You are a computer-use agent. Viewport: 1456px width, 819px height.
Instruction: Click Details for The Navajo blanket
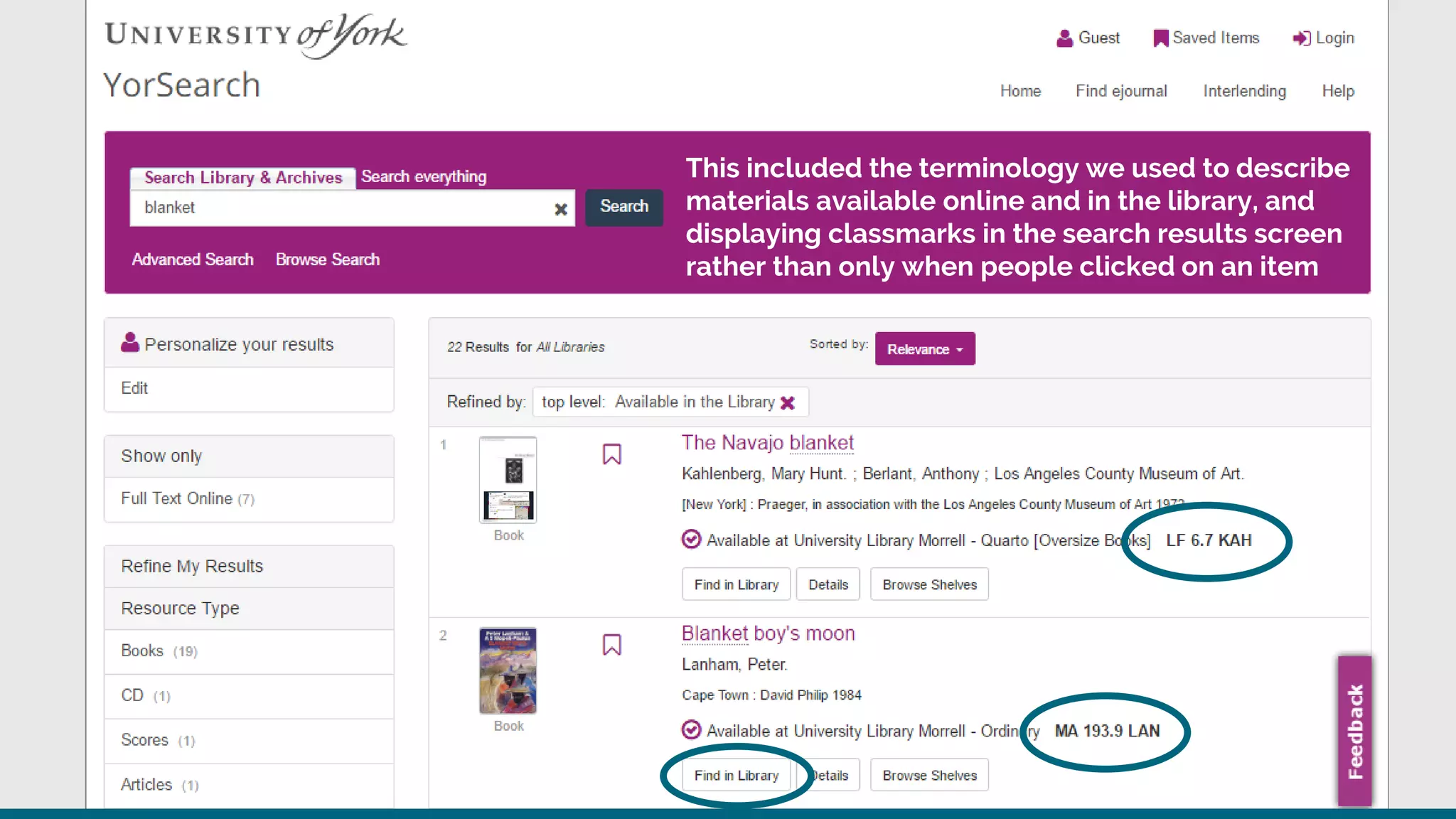point(828,584)
